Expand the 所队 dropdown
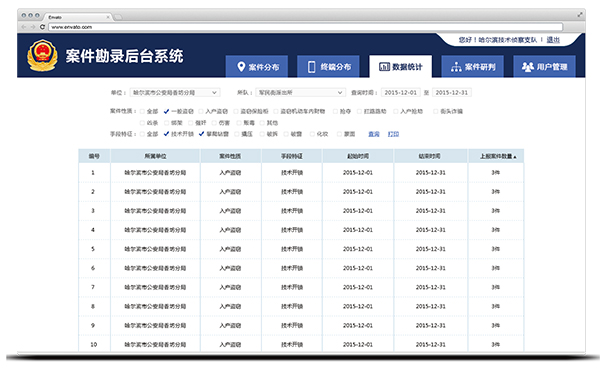Viewport: 600px width, 373px height. pos(300,93)
